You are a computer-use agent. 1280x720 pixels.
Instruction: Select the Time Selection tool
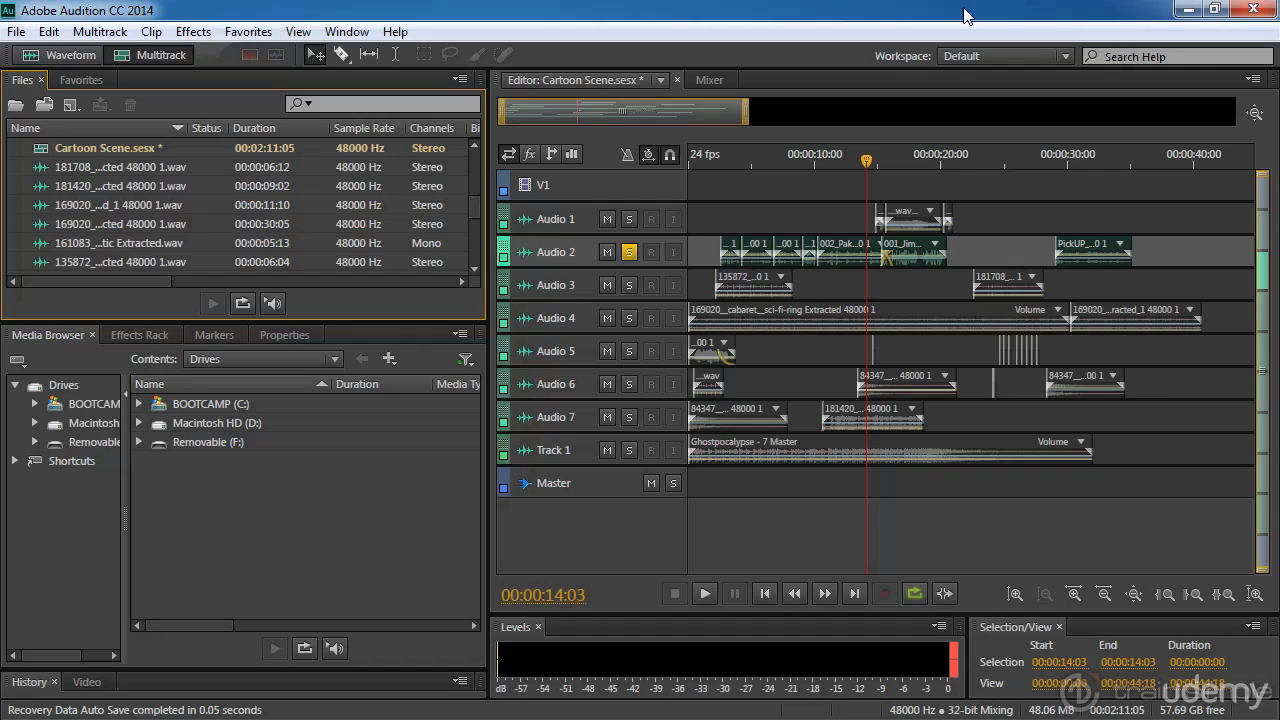(x=395, y=55)
